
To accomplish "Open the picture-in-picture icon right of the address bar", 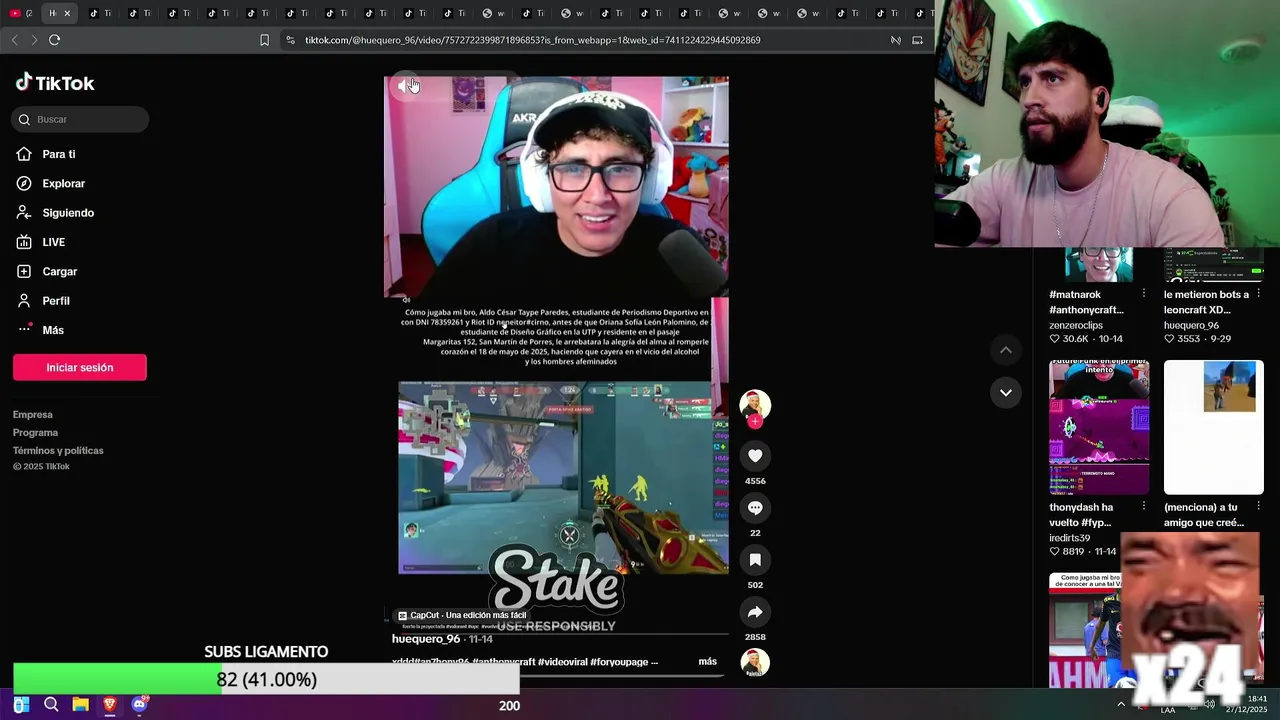I will tap(917, 40).
